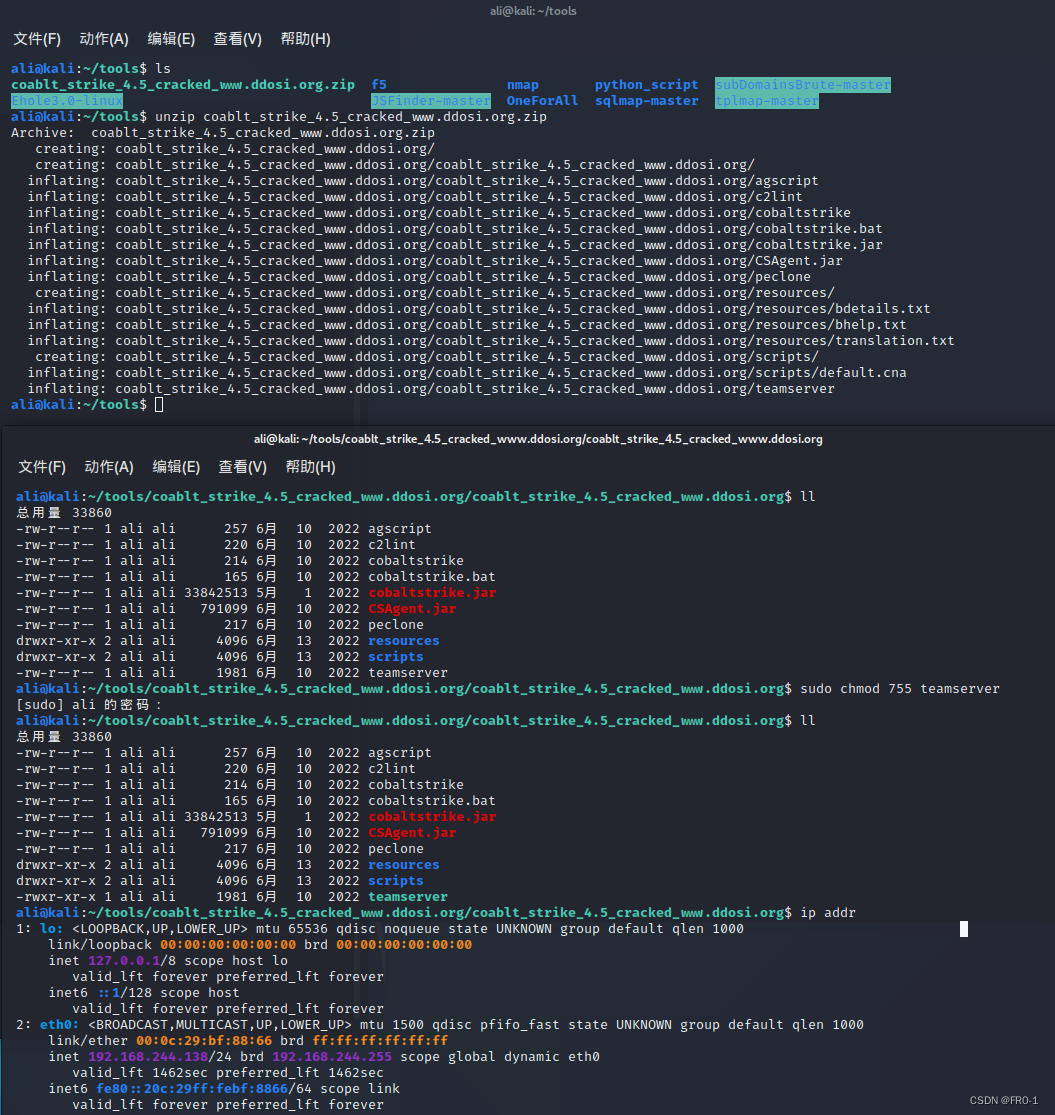Open 查看(V) menu in the ~/tools terminal

[237, 39]
